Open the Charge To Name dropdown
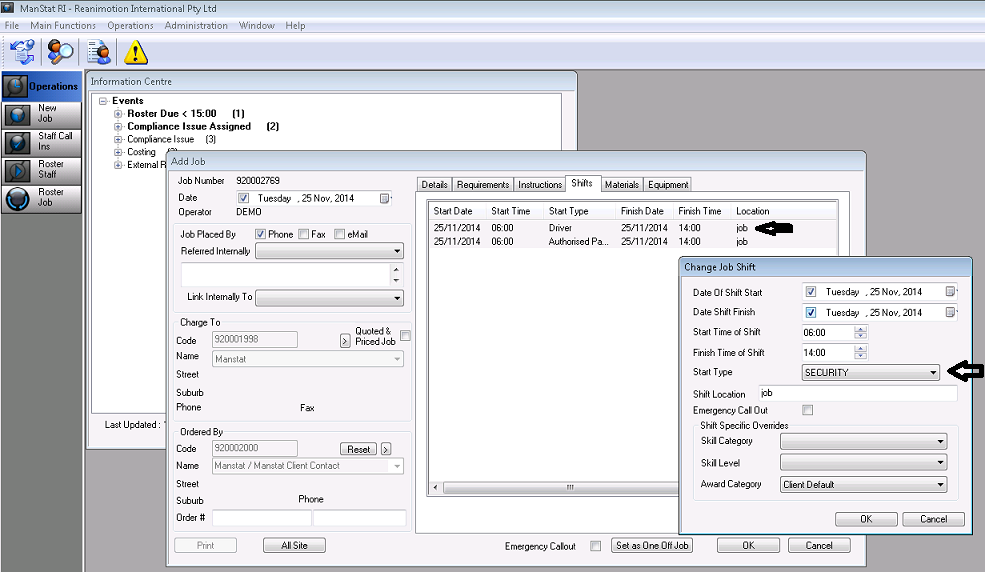Viewport: 985px width, 572px height. pyautogui.click(x=308, y=359)
